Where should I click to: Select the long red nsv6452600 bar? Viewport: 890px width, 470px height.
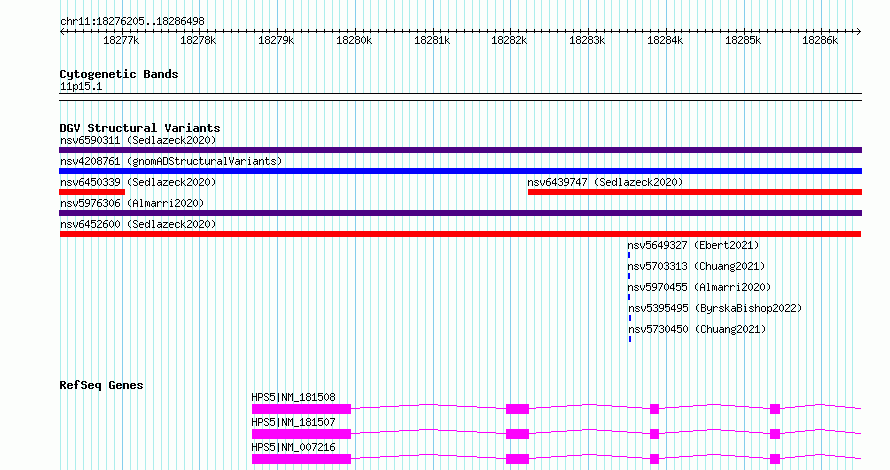click(460, 234)
